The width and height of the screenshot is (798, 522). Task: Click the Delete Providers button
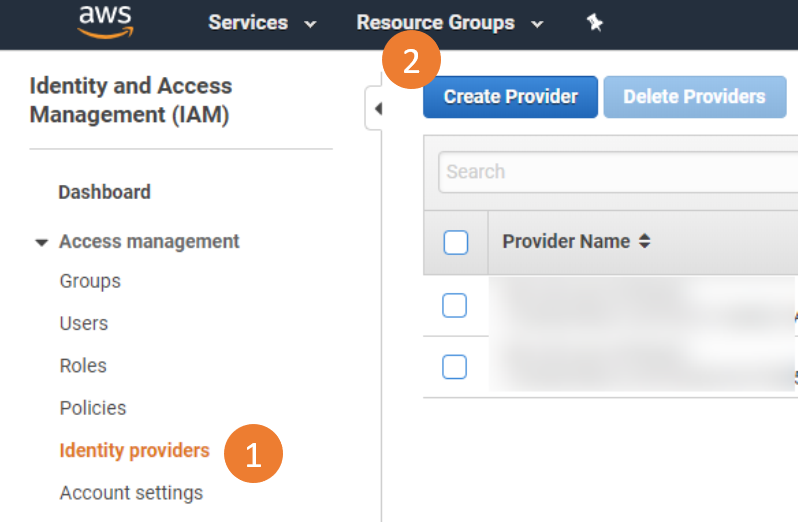coord(695,97)
